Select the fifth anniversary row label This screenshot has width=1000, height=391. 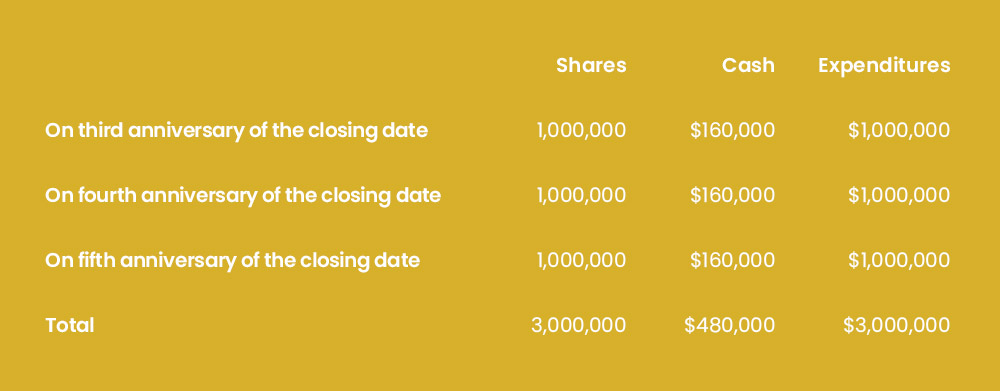point(233,260)
